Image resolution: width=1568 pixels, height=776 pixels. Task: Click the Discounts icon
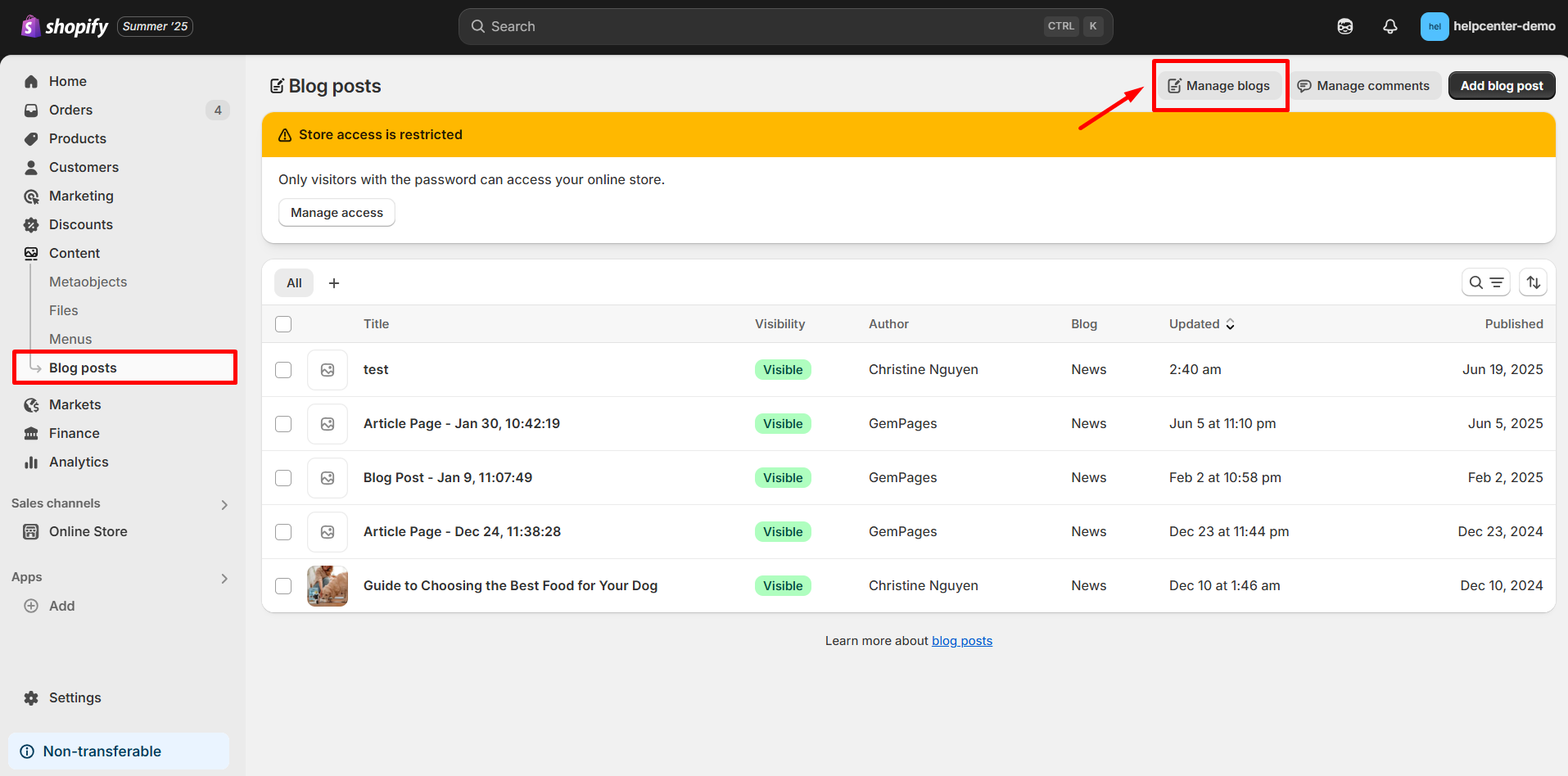coord(30,224)
